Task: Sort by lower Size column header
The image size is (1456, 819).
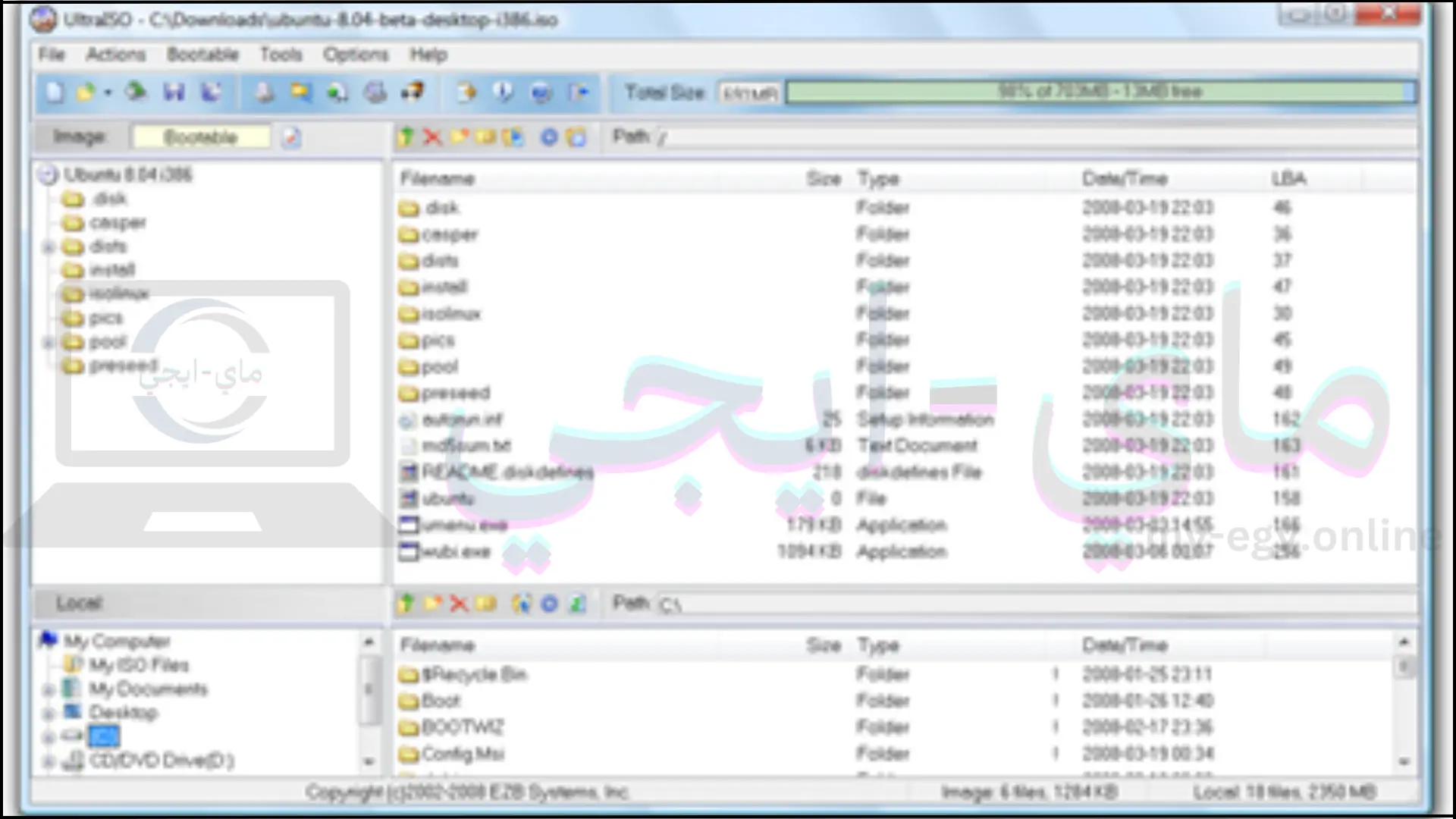Action: [824, 645]
